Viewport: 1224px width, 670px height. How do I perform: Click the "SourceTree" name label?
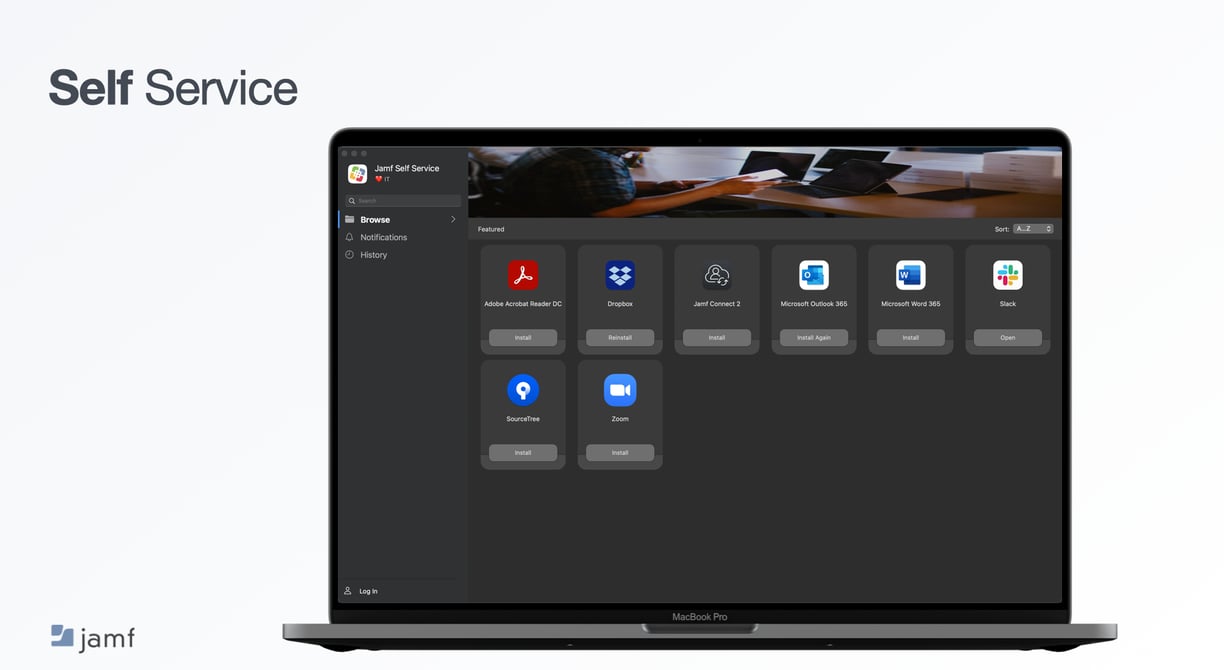tap(523, 419)
